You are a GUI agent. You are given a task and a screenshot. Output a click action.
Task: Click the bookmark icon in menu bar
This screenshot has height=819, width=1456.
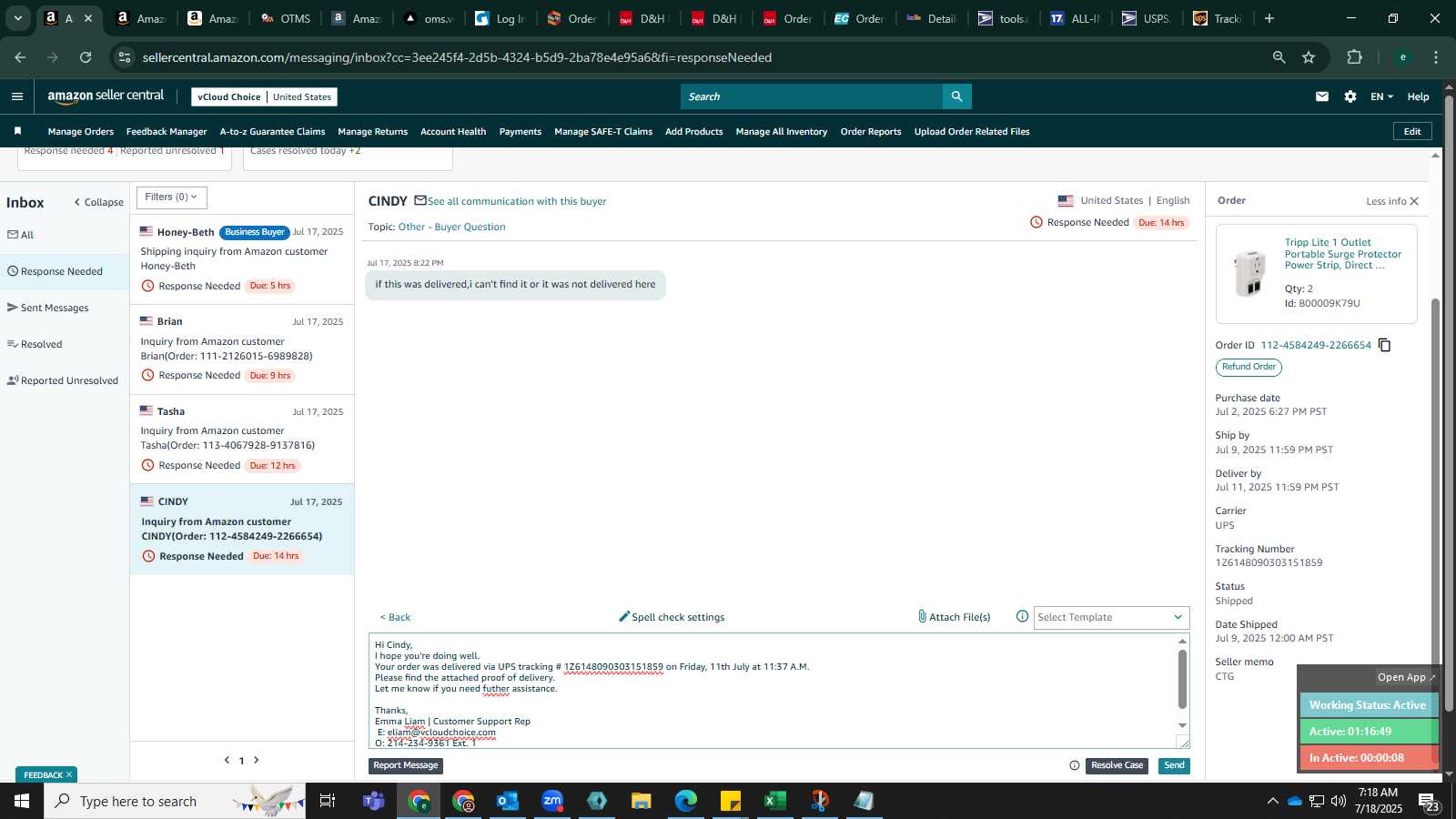pos(17,131)
